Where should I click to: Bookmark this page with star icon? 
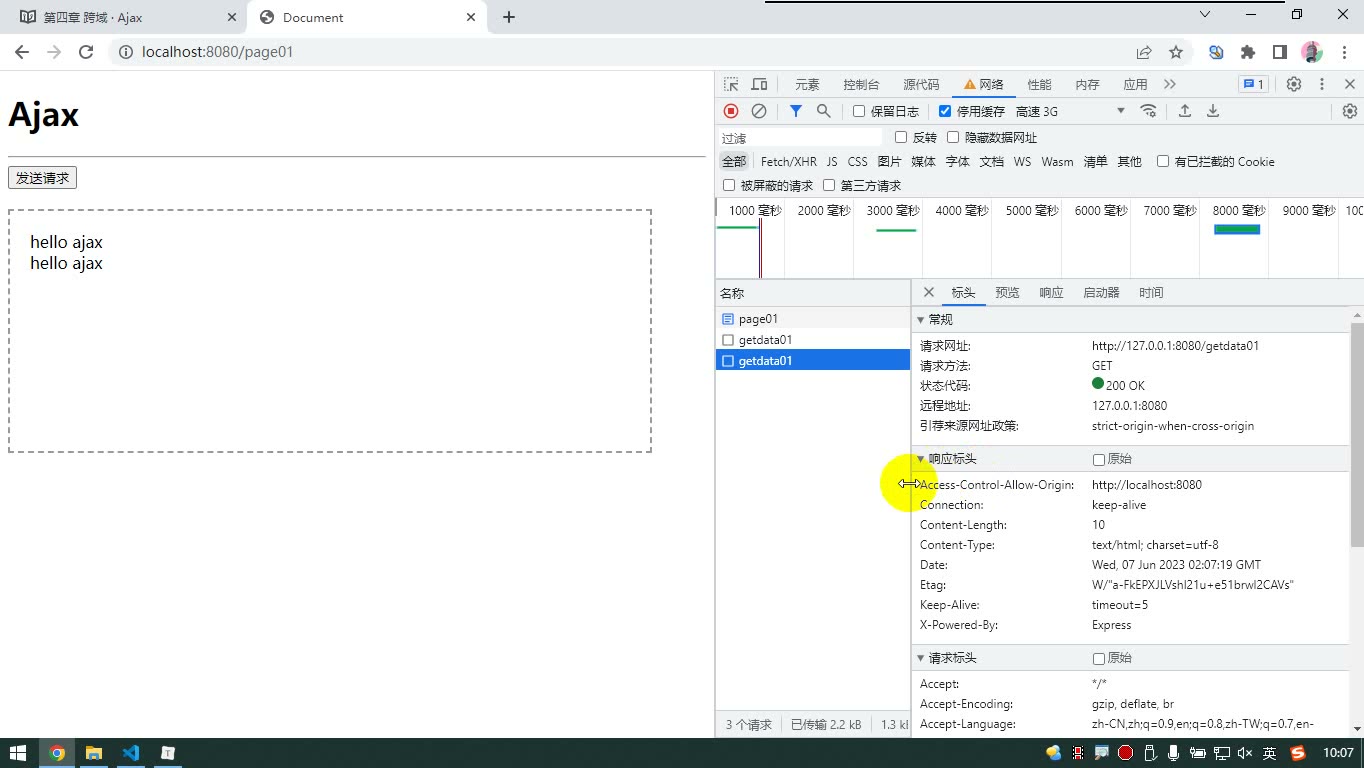tap(1176, 52)
